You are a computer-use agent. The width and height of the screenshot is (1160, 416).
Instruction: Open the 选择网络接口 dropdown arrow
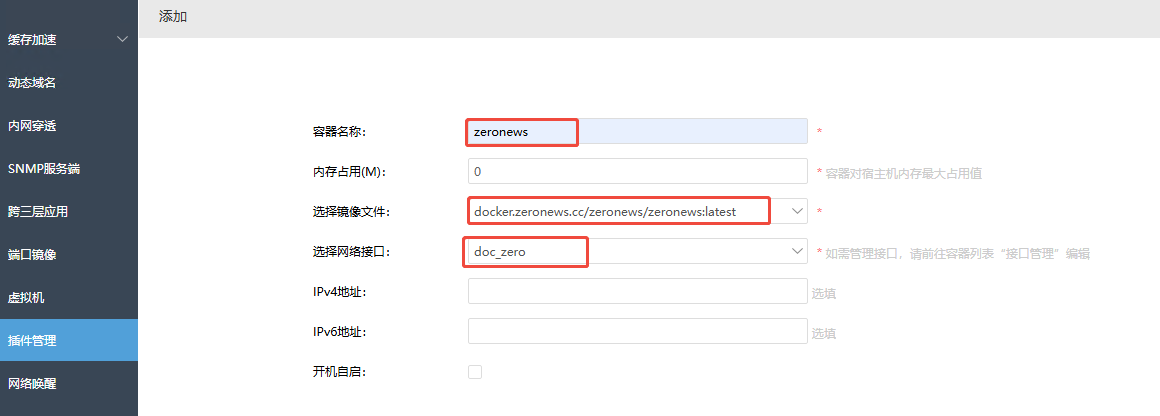coord(797,251)
